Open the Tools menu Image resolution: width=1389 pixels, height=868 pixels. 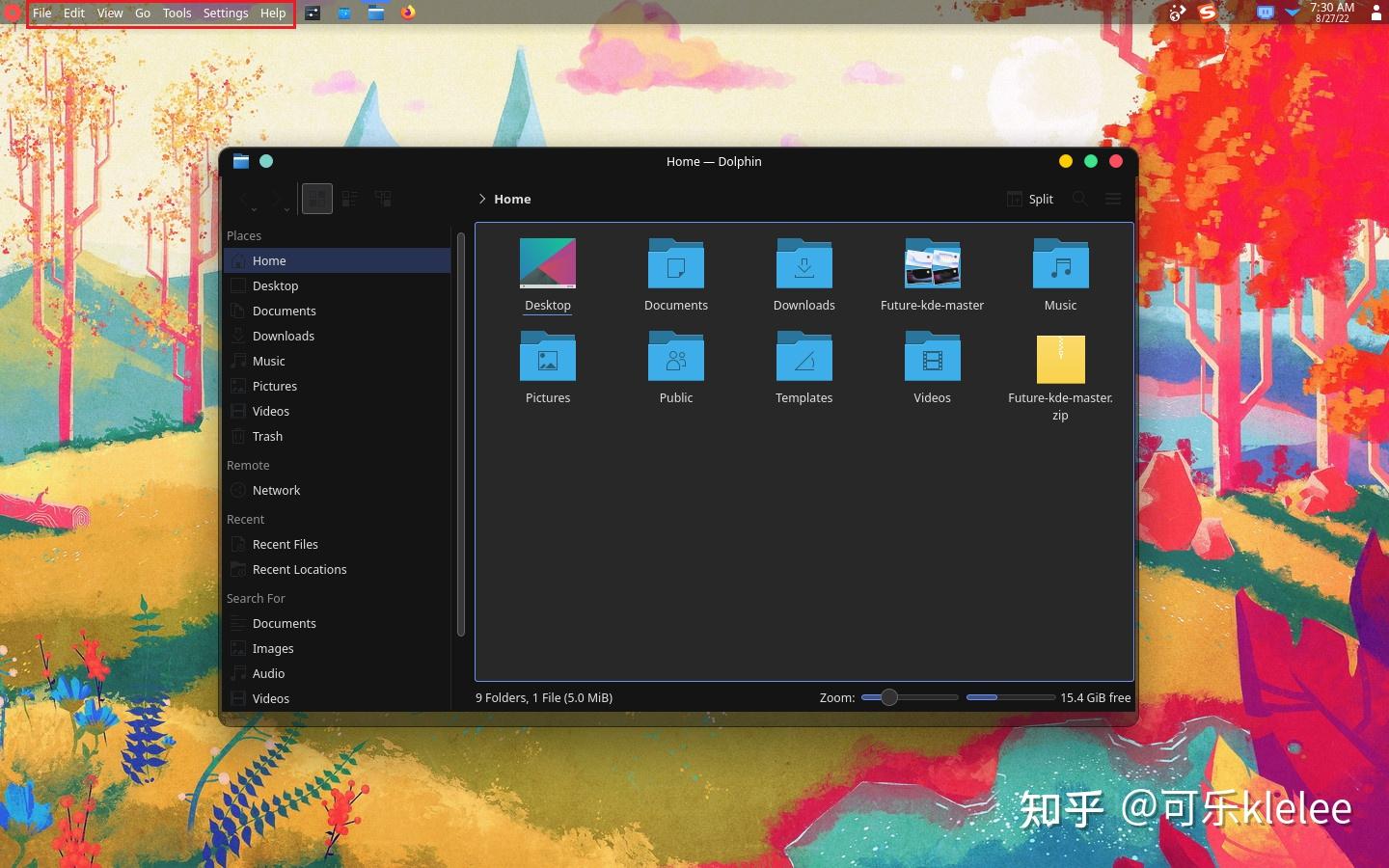pos(176,13)
